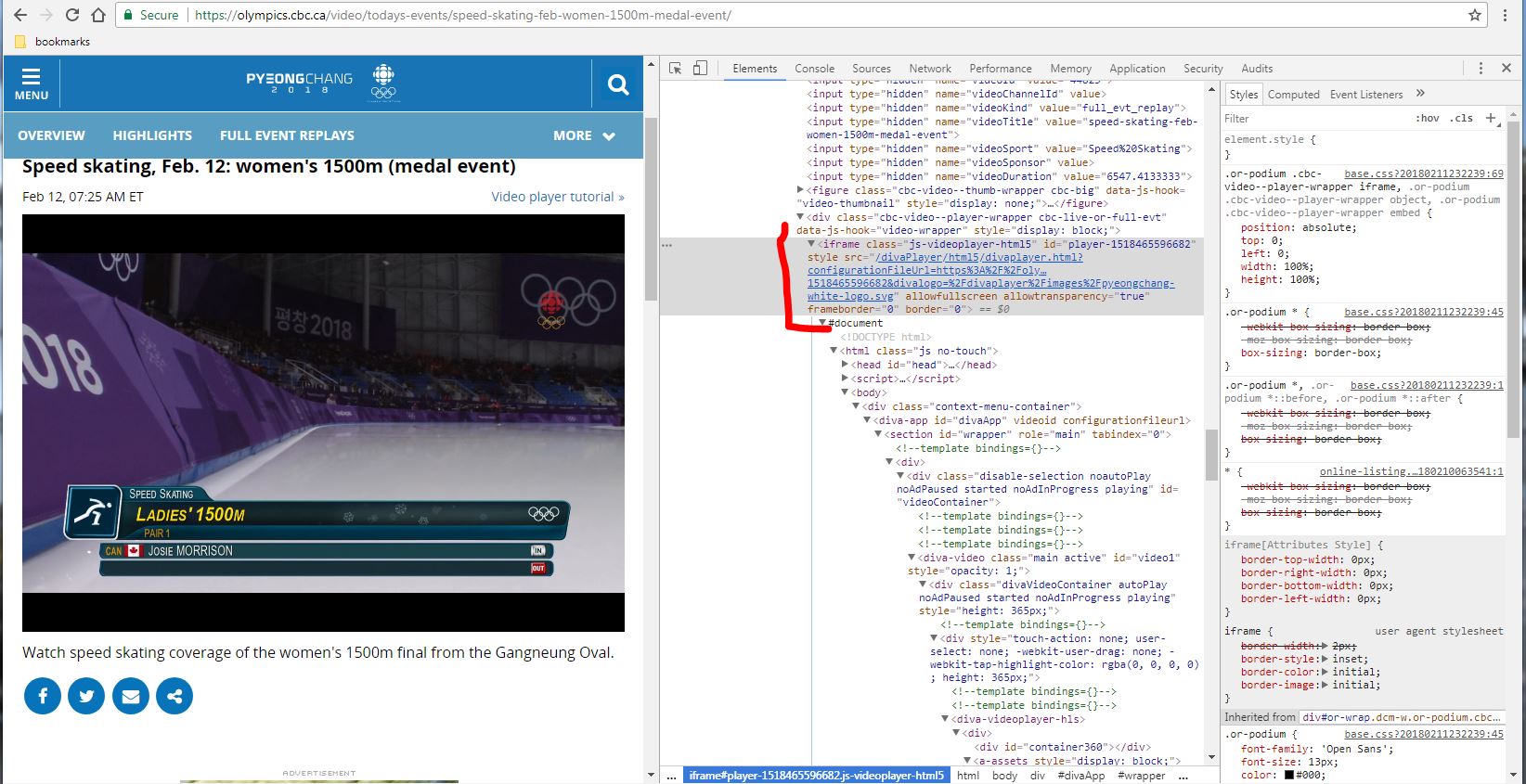Open the Performance tab
1526x784 pixels.
click(x=1001, y=69)
